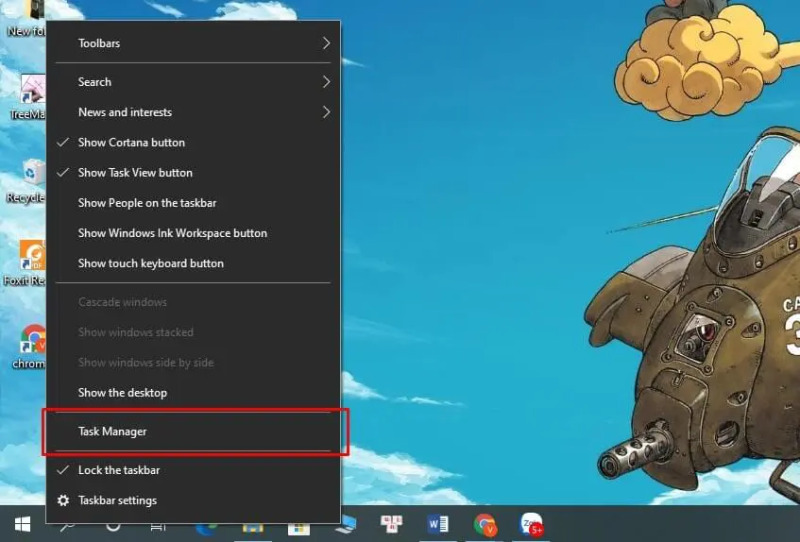Screen dimensions: 800x542
Task: Select the Foxit Reader desktop shortcut
Action: 26,263
